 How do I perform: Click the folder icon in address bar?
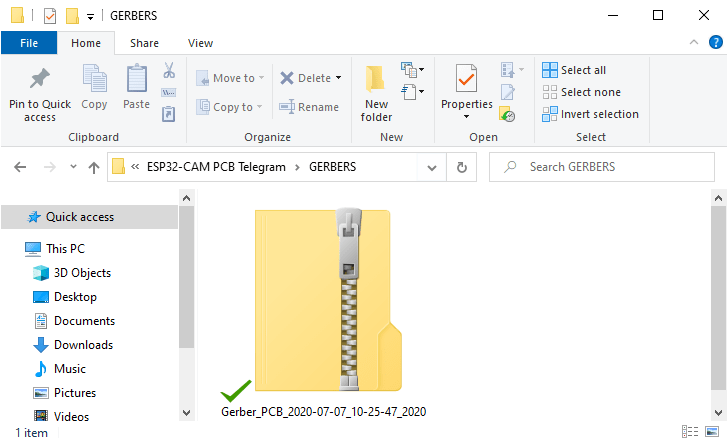tap(118, 166)
